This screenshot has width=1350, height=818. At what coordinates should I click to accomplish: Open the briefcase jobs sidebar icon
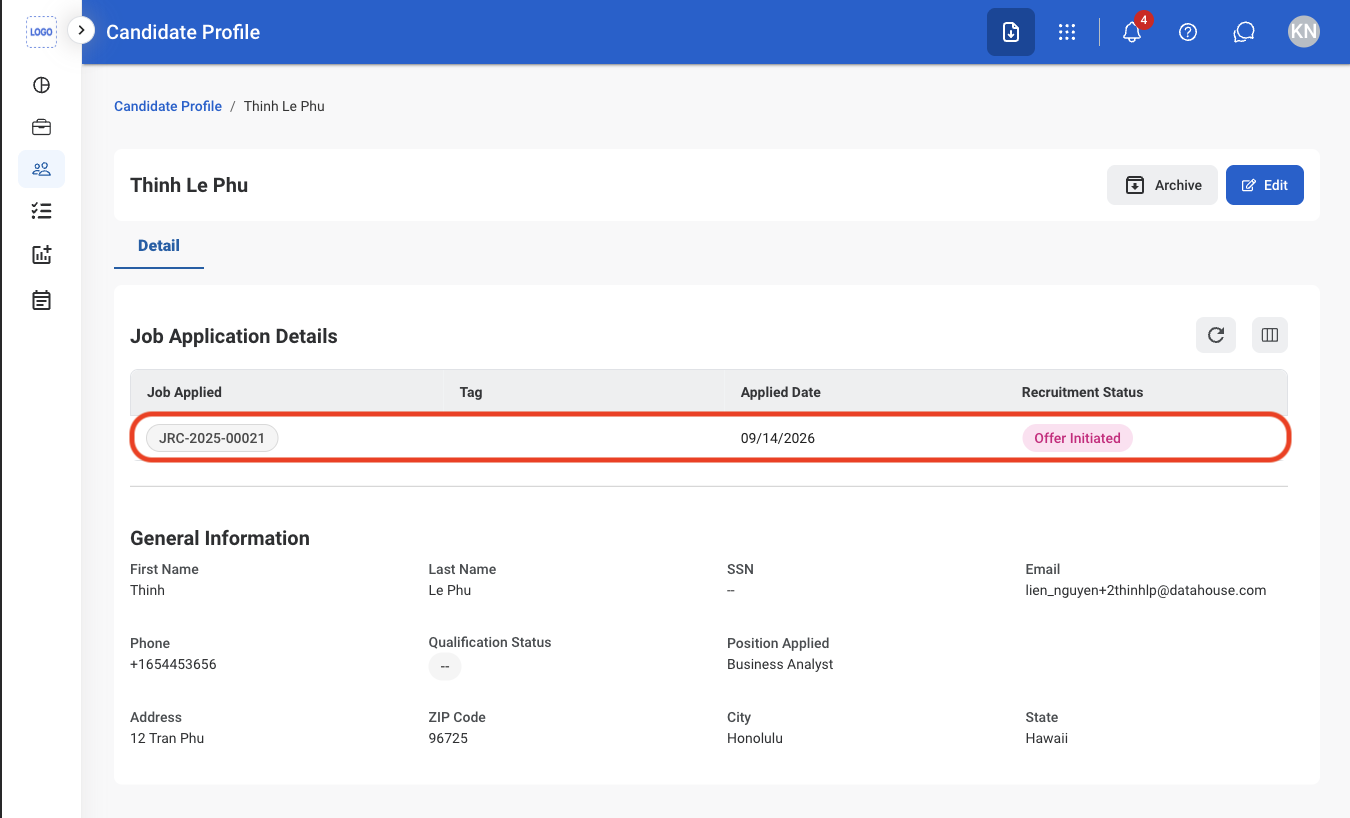(41, 127)
